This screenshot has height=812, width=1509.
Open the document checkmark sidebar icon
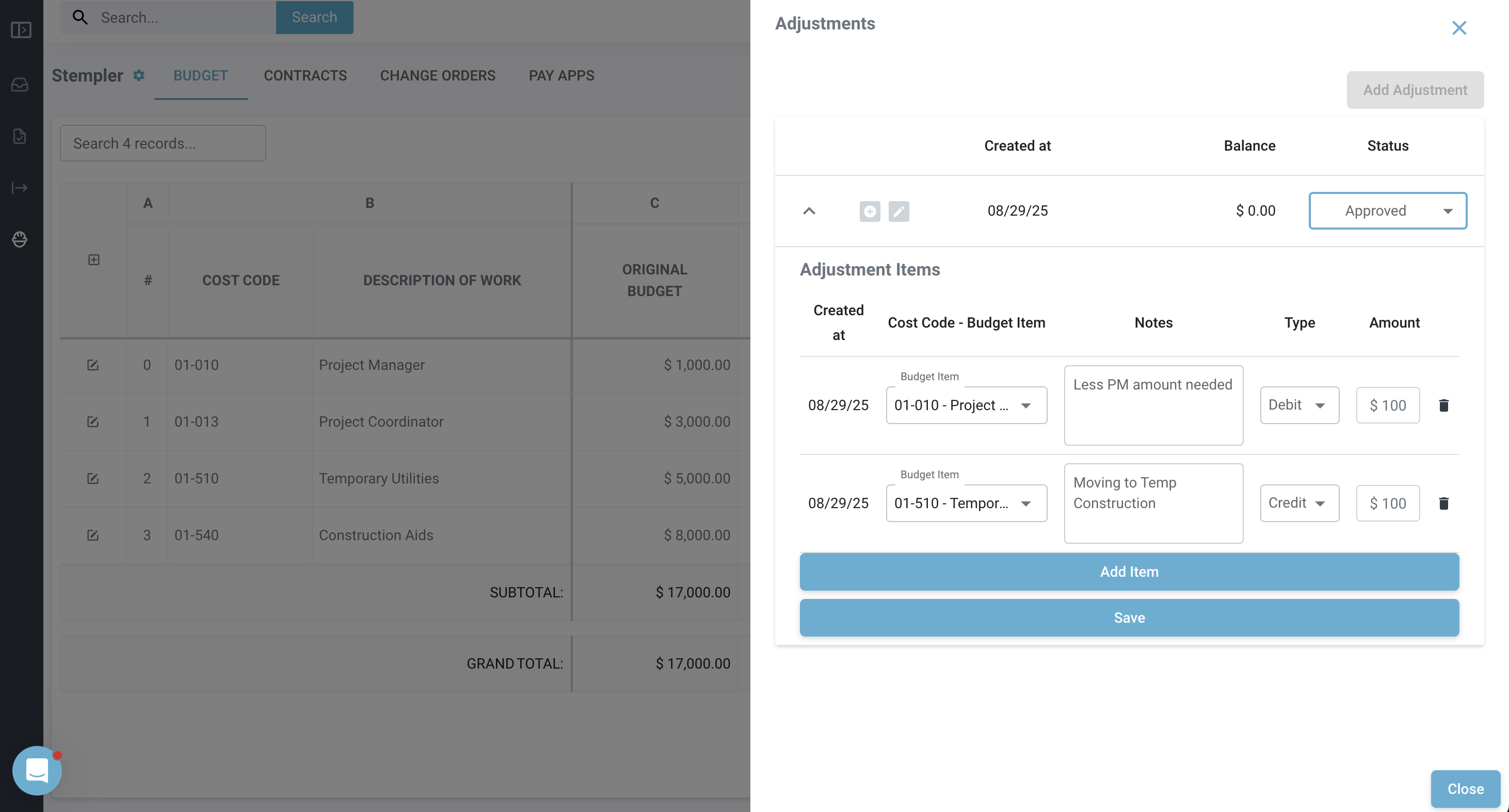pyautogui.click(x=20, y=136)
